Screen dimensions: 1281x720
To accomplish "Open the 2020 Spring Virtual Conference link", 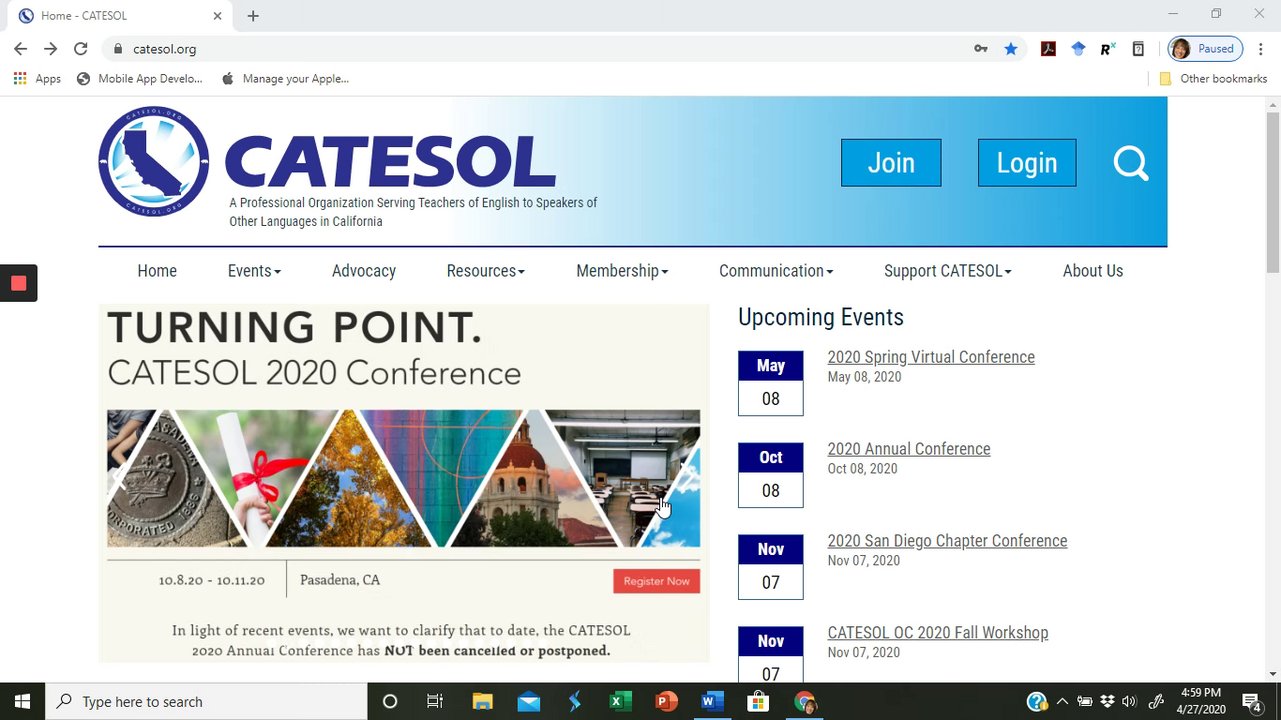I will 931,357.
